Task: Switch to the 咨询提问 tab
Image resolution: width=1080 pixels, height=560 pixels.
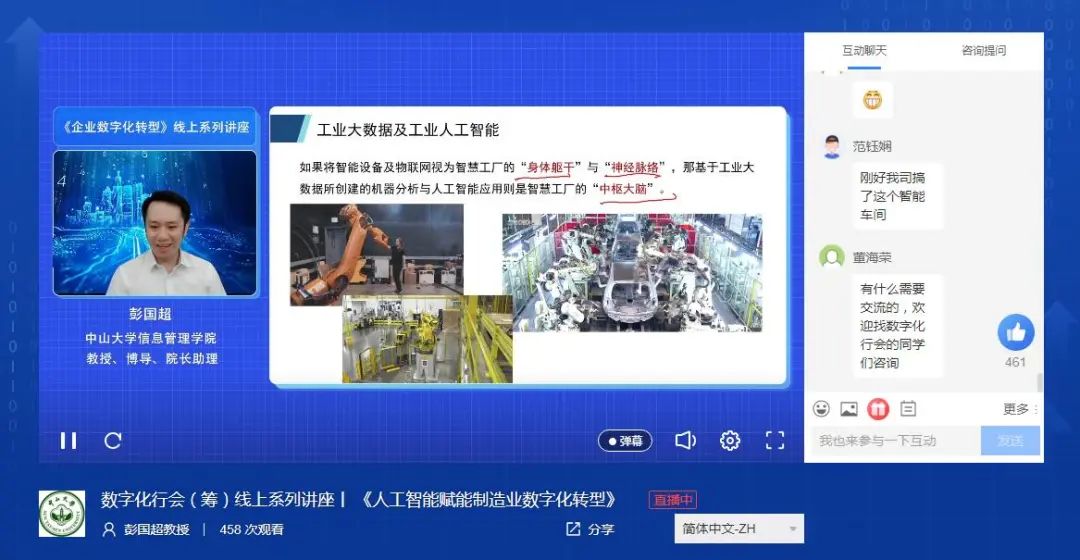Action: (x=983, y=51)
